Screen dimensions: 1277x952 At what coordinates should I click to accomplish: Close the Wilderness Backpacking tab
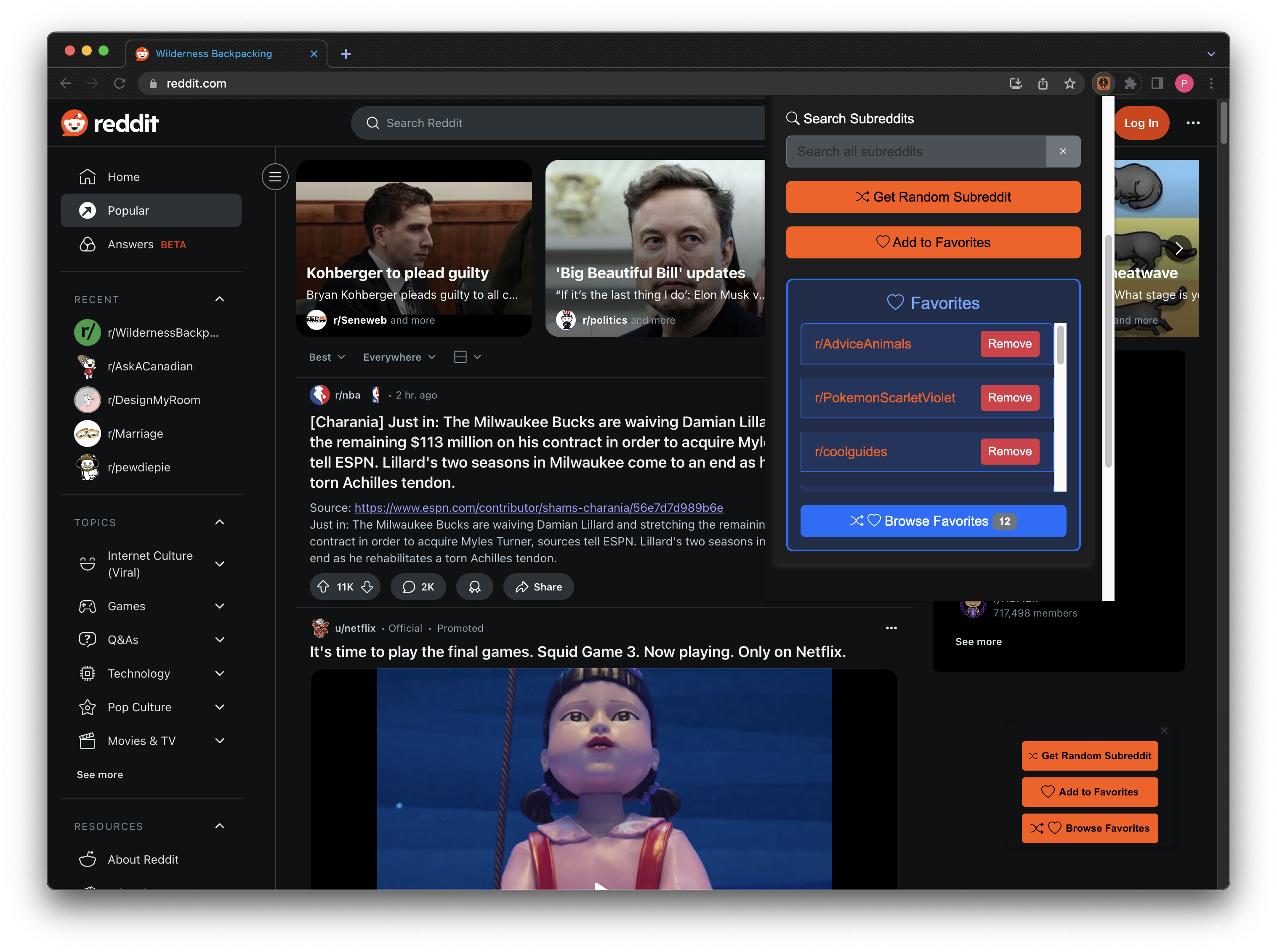click(x=314, y=53)
